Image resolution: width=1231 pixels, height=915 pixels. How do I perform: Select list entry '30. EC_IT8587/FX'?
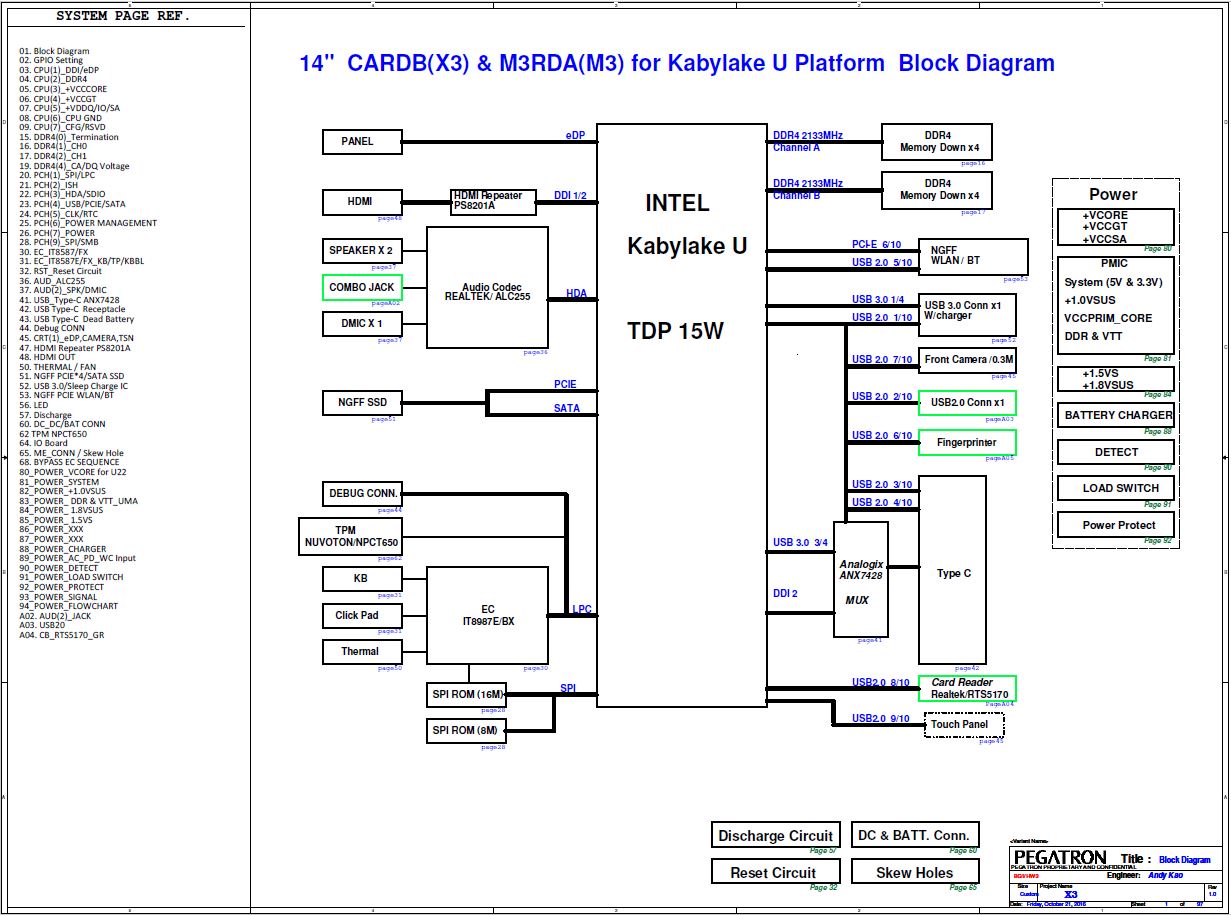54,252
